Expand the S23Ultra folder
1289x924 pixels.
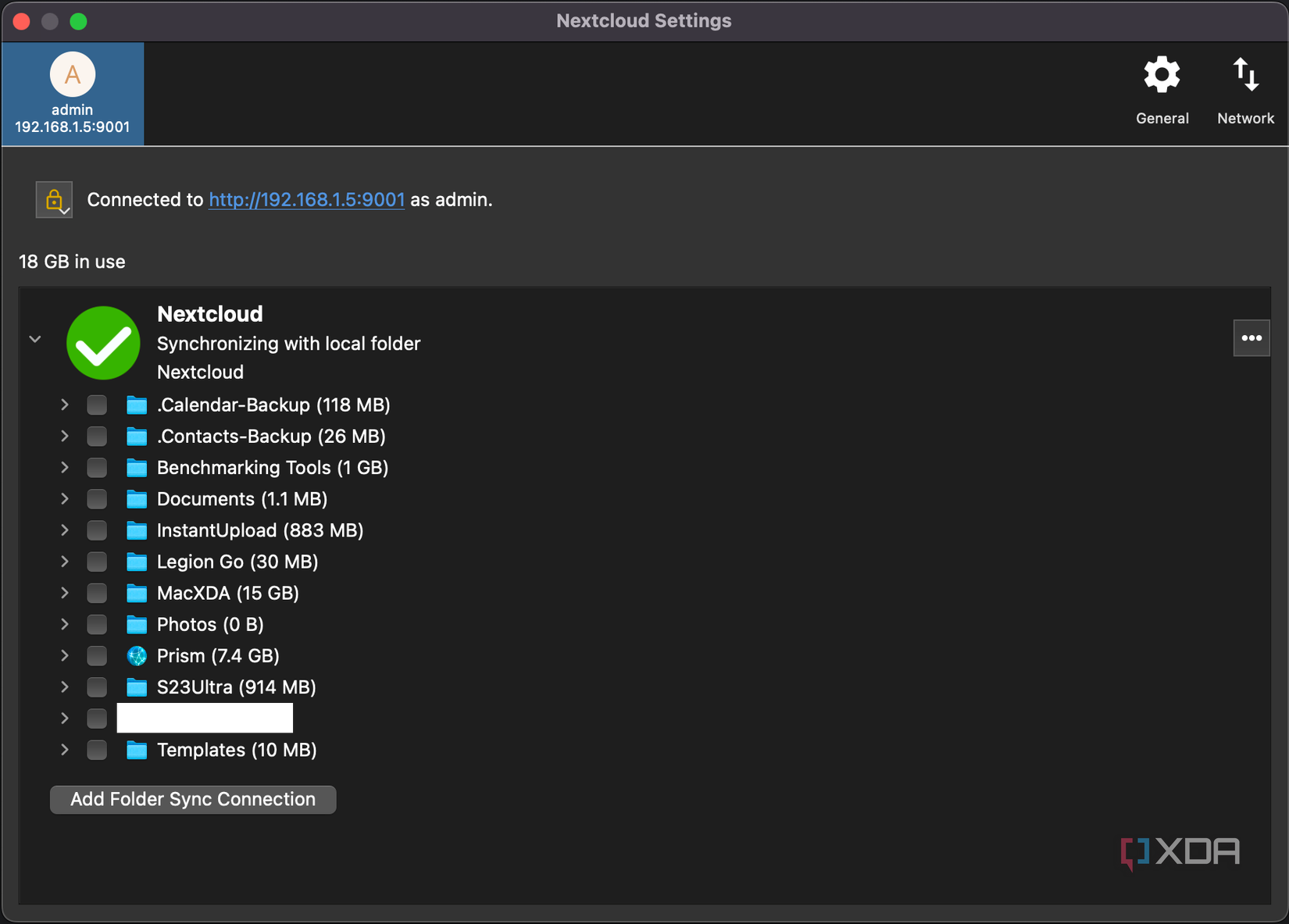65,687
